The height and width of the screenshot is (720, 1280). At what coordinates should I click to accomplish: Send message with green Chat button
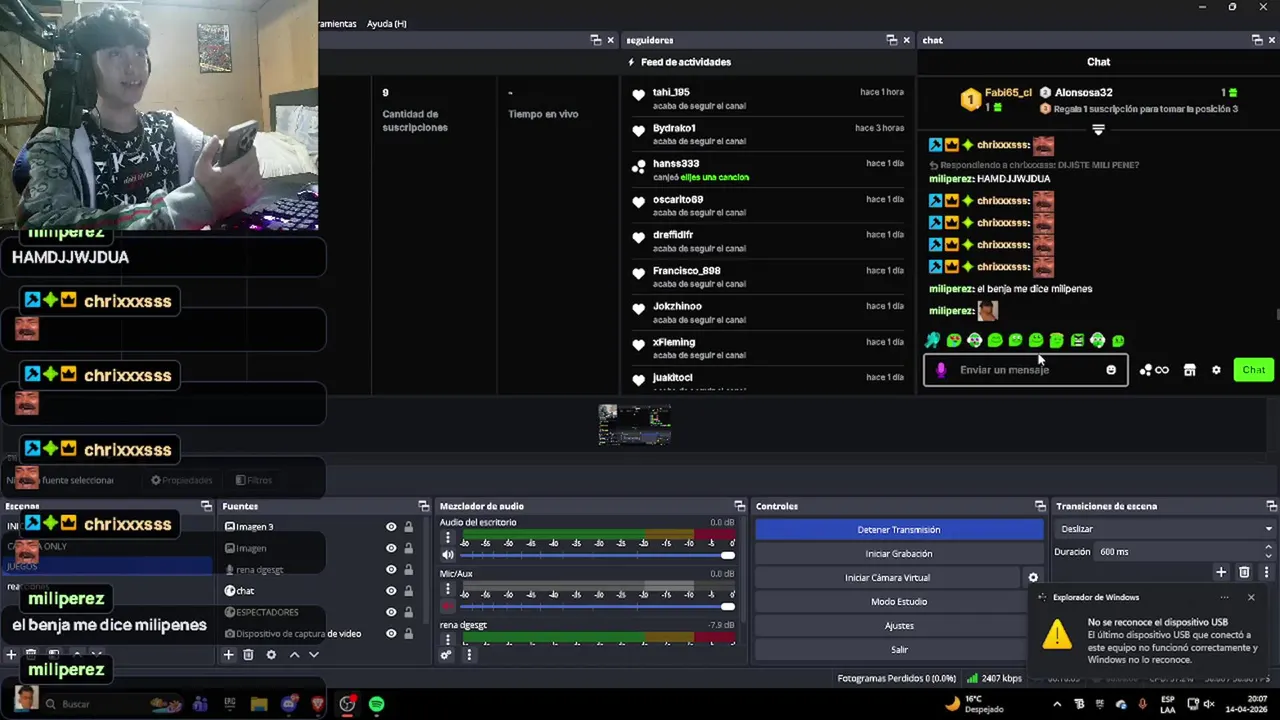[x=1254, y=370]
